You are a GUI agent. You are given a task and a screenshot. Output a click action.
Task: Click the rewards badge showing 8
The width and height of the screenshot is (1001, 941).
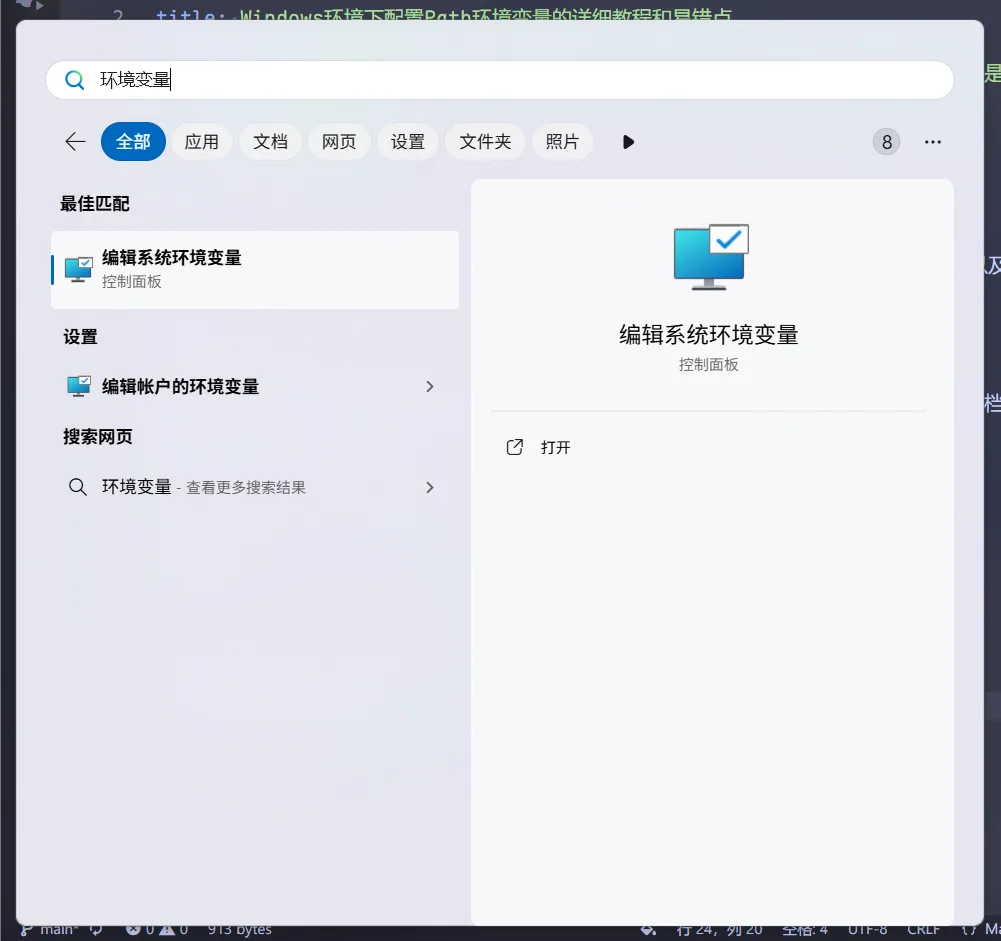click(x=886, y=142)
